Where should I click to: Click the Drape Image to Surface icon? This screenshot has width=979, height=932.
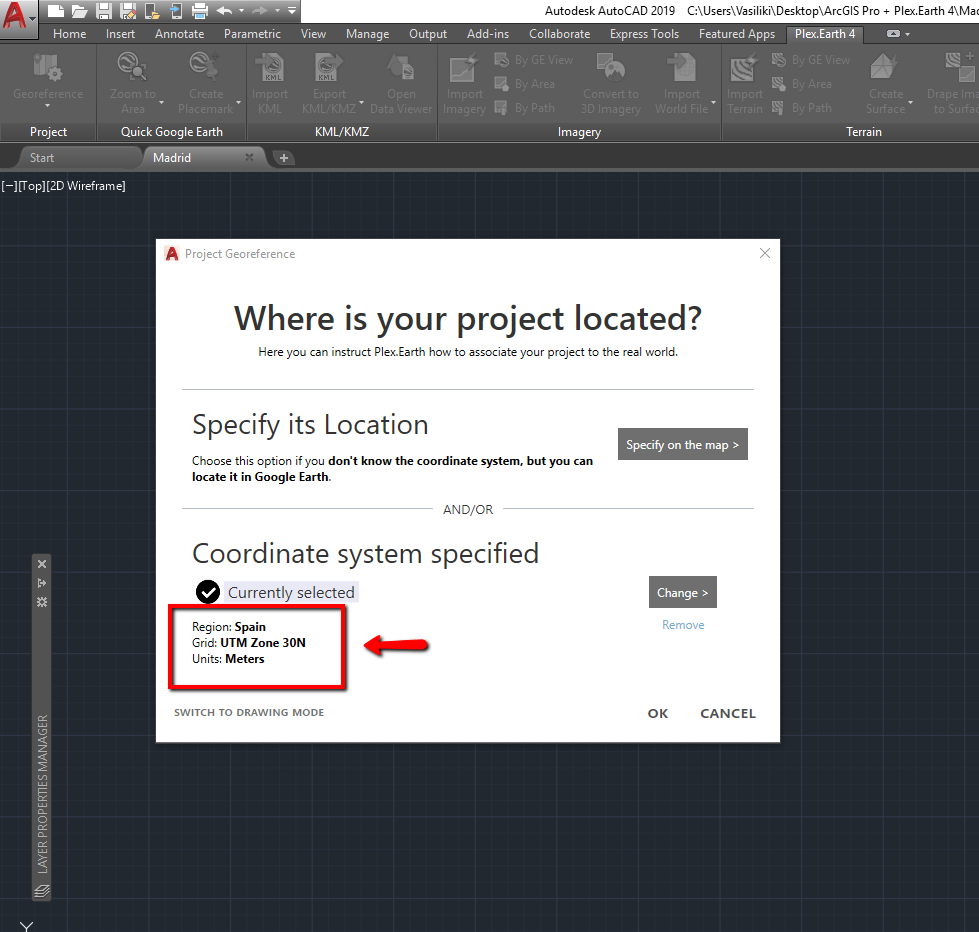960,67
